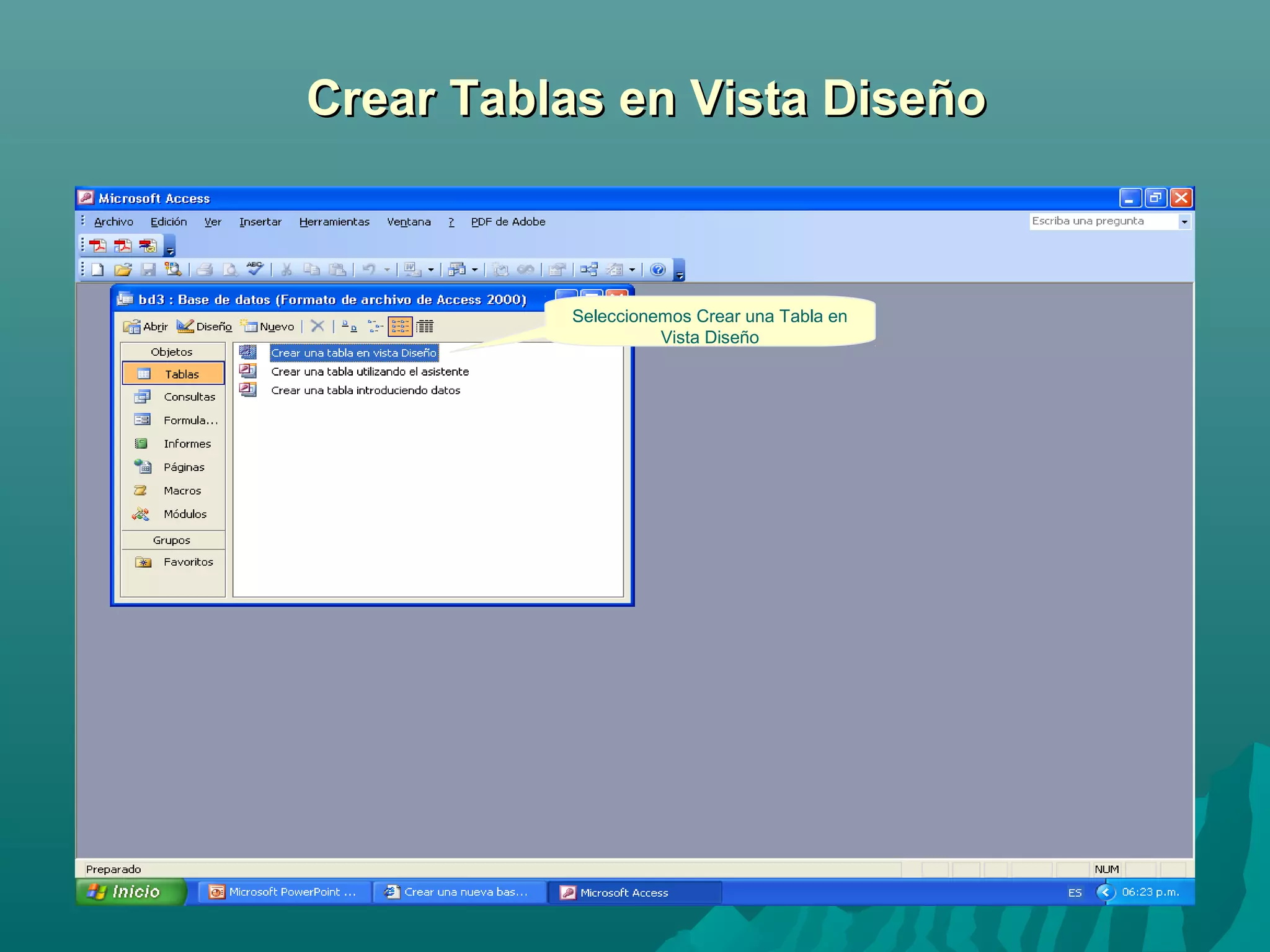
Task: Click the Print Preview icon
Action: pyautogui.click(x=230, y=270)
